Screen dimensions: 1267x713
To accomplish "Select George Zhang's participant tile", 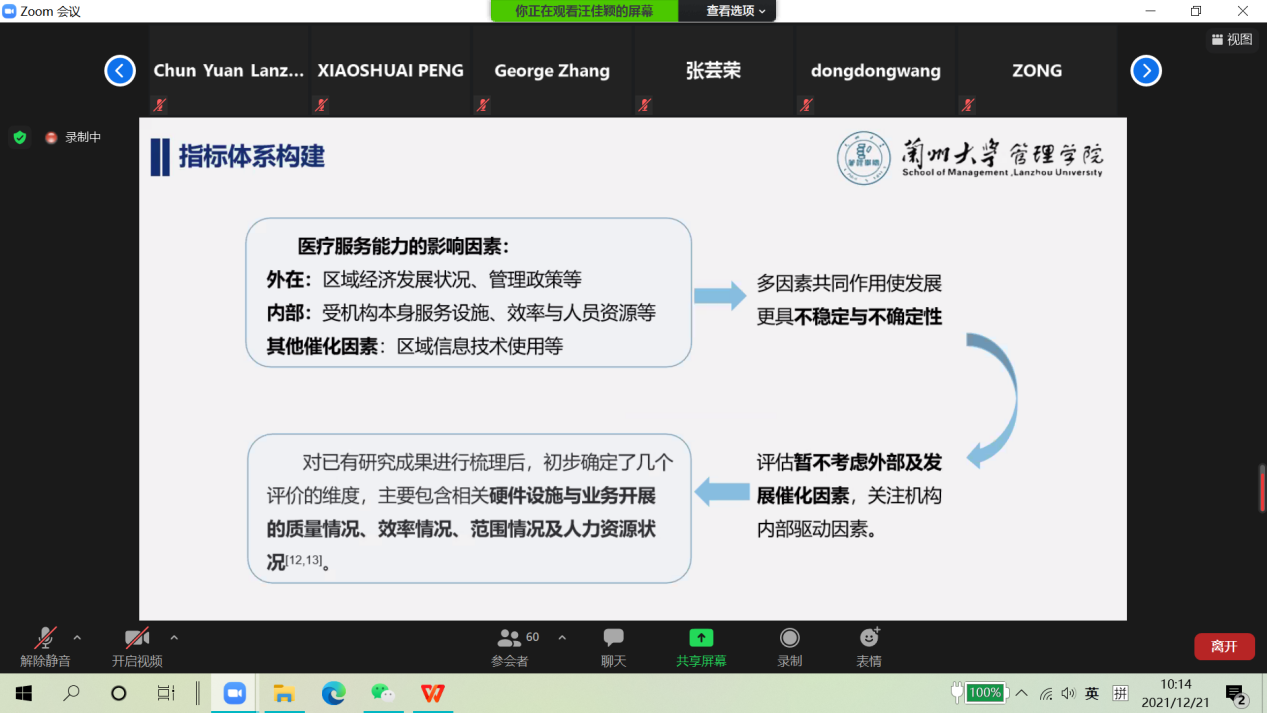I will tap(552, 71).
